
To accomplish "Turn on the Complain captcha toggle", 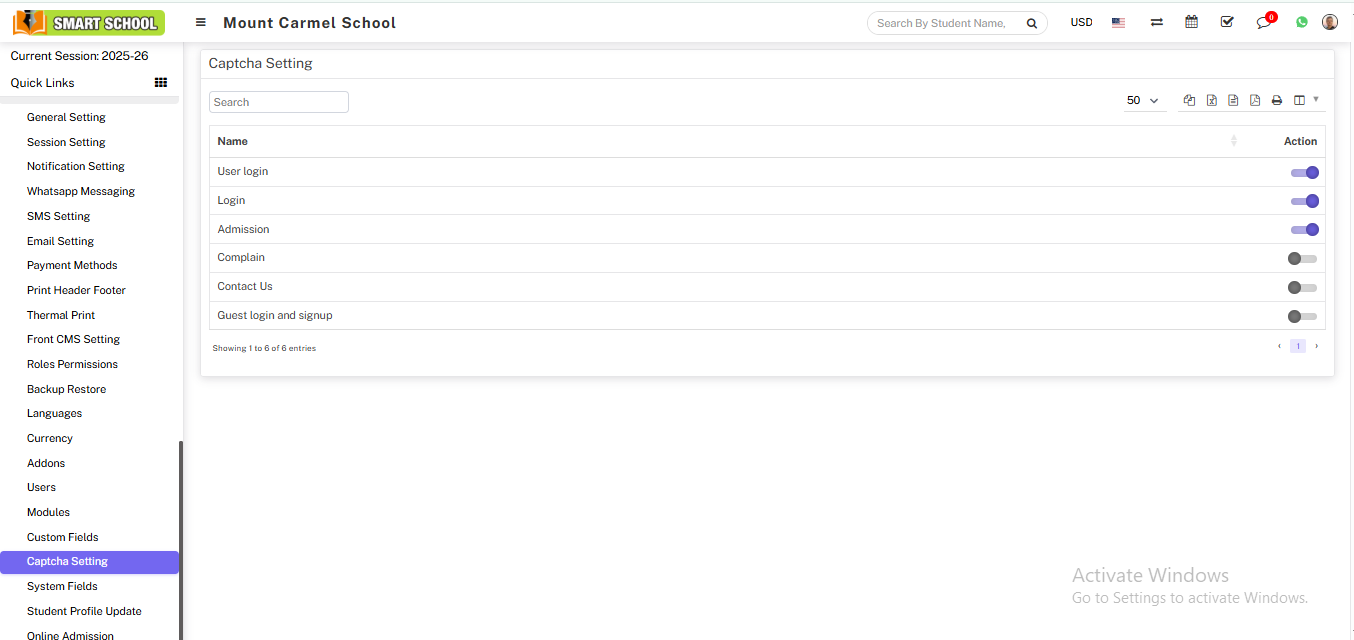I will pos(1302,258).
